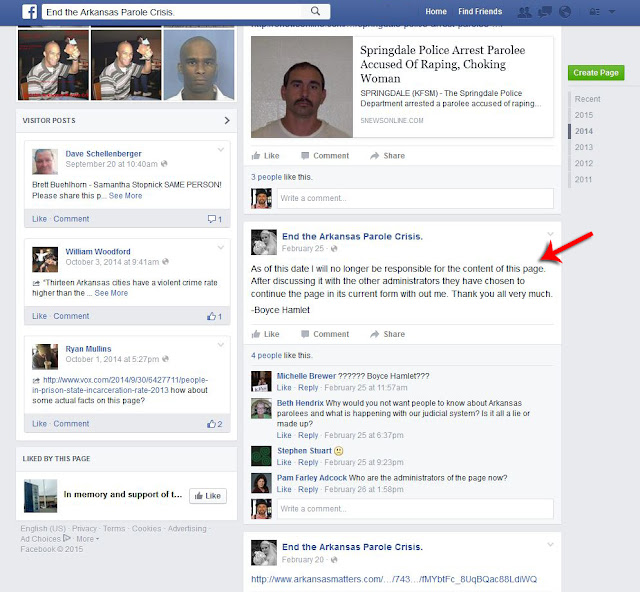Open the notifications globe icon
640x592 pixels.
pyautogui.click(x=565, y=12)
